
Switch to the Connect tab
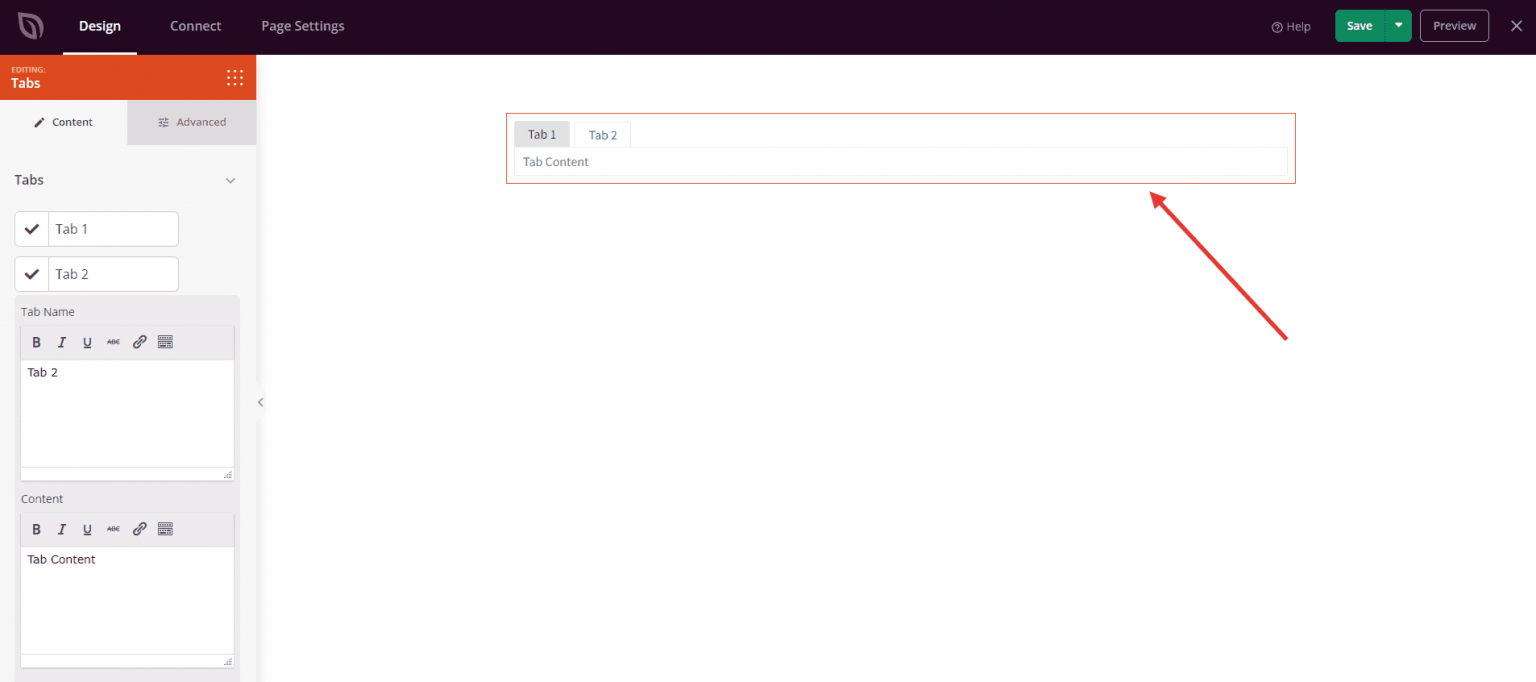[x=195, y=26]
